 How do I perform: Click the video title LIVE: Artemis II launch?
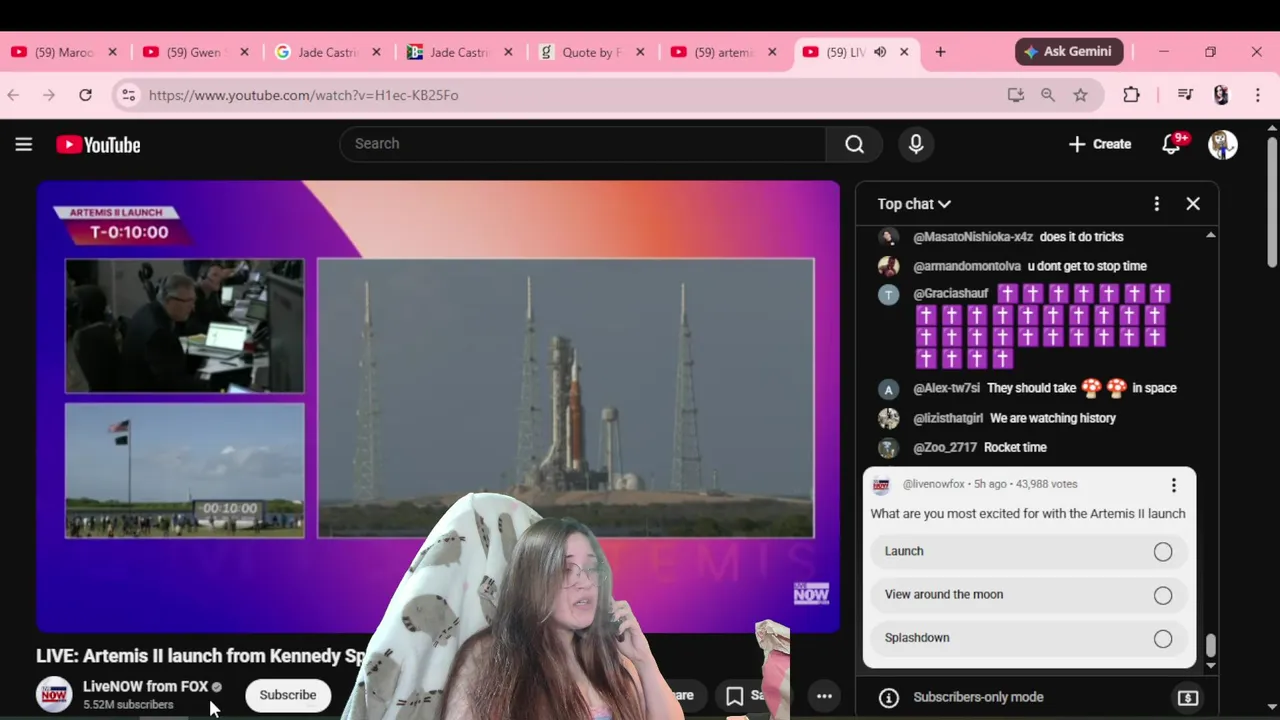202,657
